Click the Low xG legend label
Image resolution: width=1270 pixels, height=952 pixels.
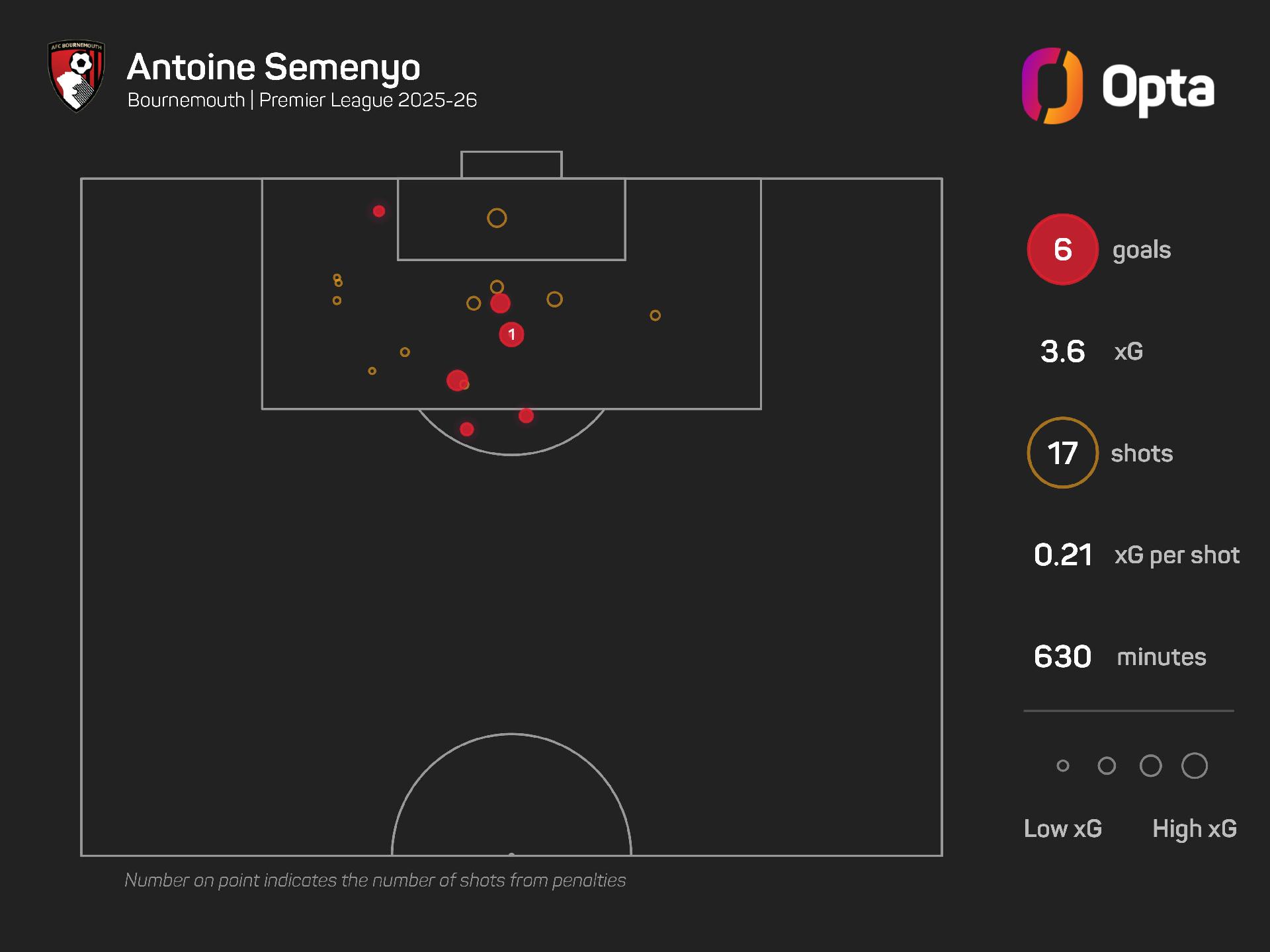1062,828
